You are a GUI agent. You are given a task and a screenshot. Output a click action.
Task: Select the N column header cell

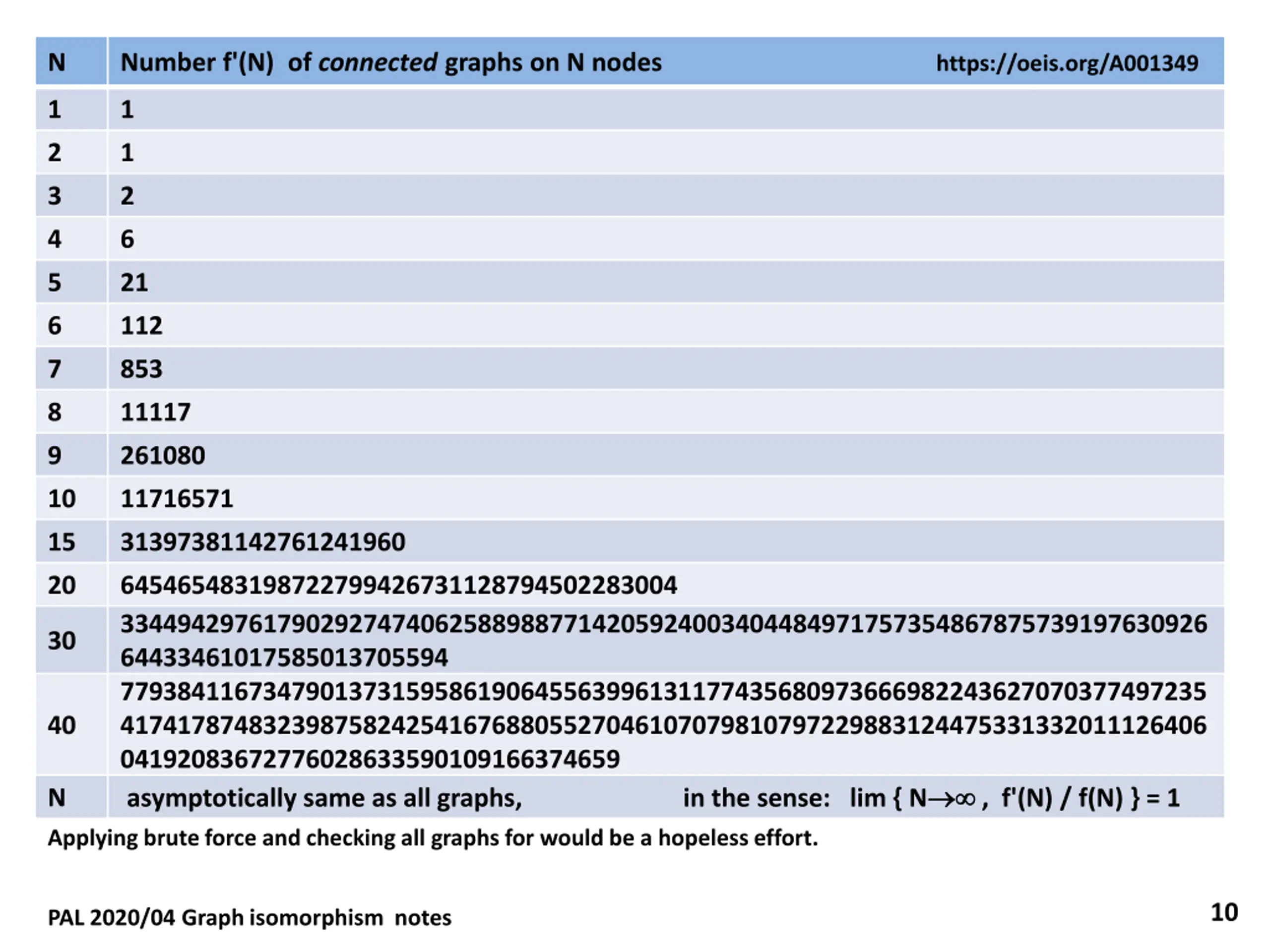pos(71,61)
